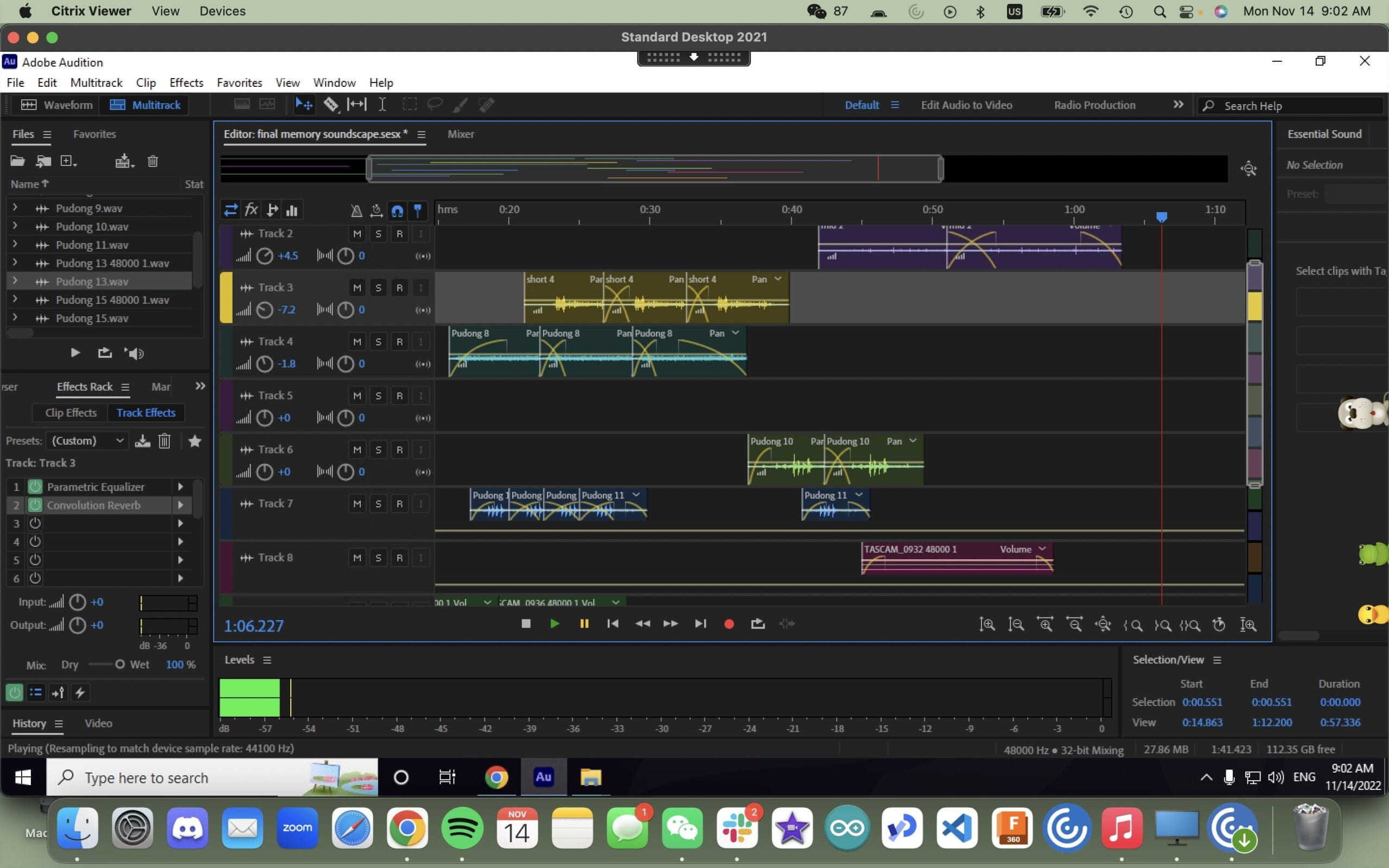Select the Razor tool
Image resolution: width=1389 pixels, height=868 pixels.
click(x=330, y=105)
